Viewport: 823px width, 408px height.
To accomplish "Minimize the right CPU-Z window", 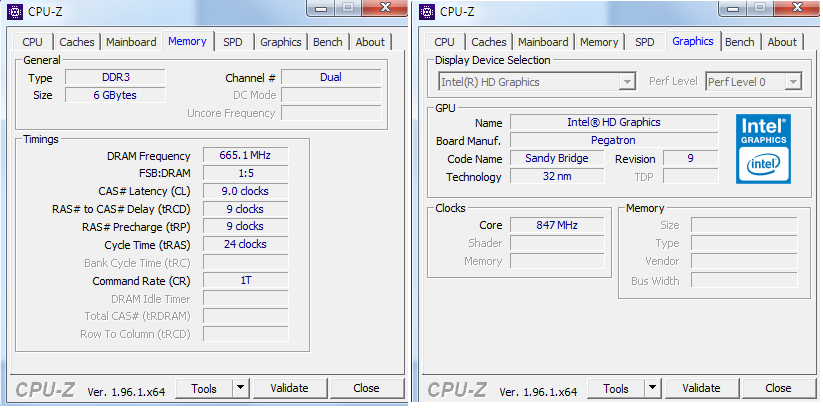I will 733,7.
